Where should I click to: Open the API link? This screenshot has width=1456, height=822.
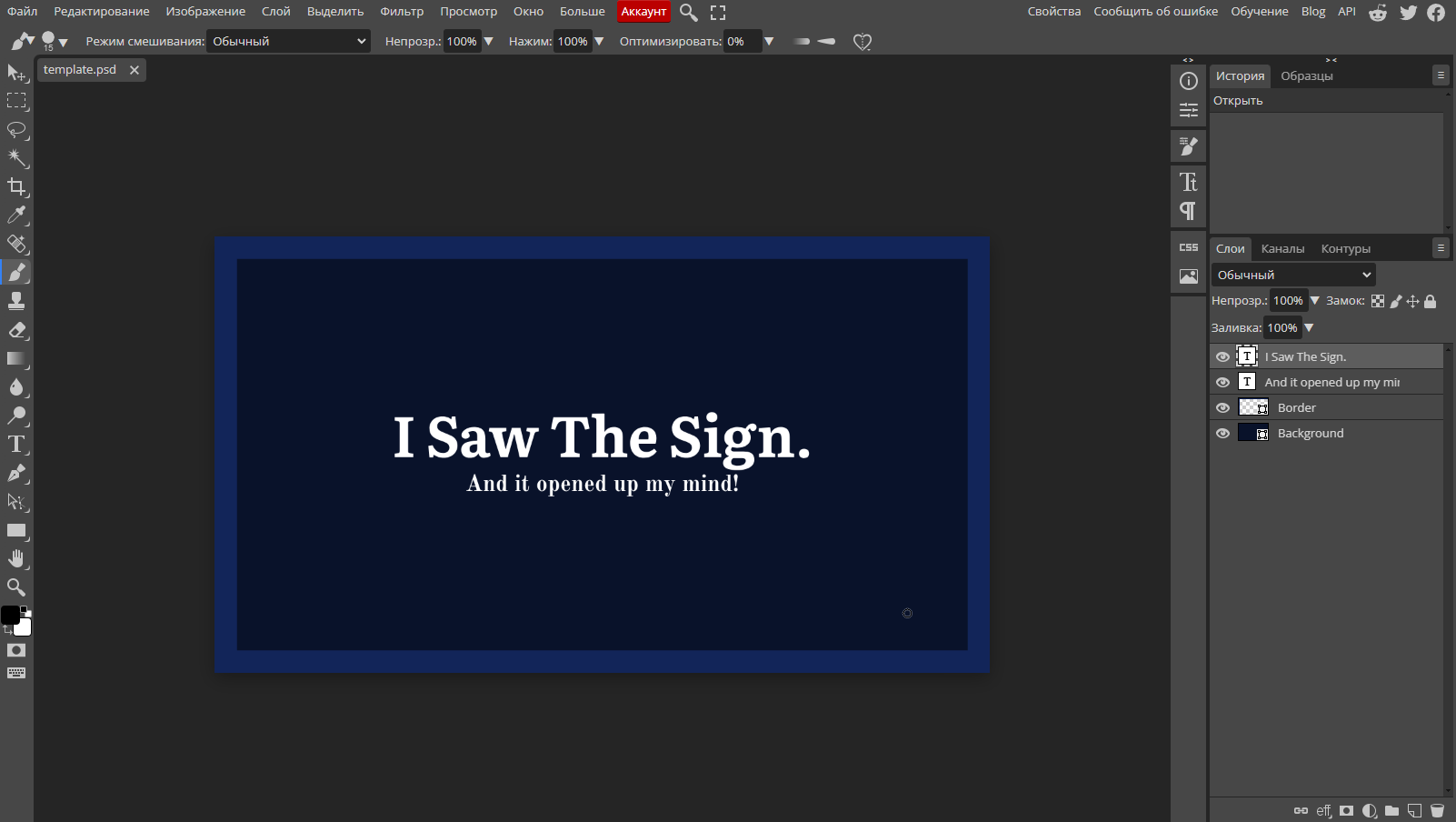tap(1347, 11)
